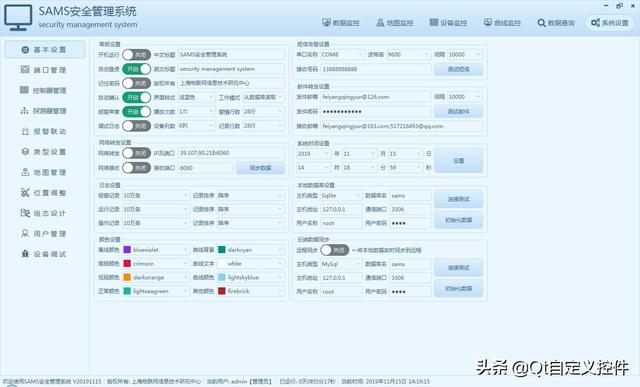Open 组态设计 via its sidebar icon
640x387 pixels.
tap(25, 213)
